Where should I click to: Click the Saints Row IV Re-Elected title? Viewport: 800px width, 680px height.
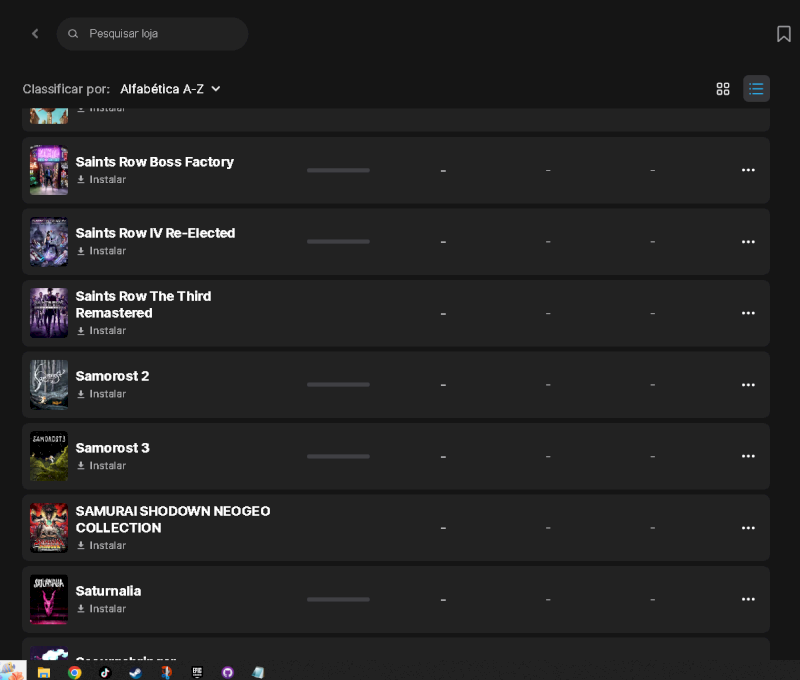click(155, 233)
